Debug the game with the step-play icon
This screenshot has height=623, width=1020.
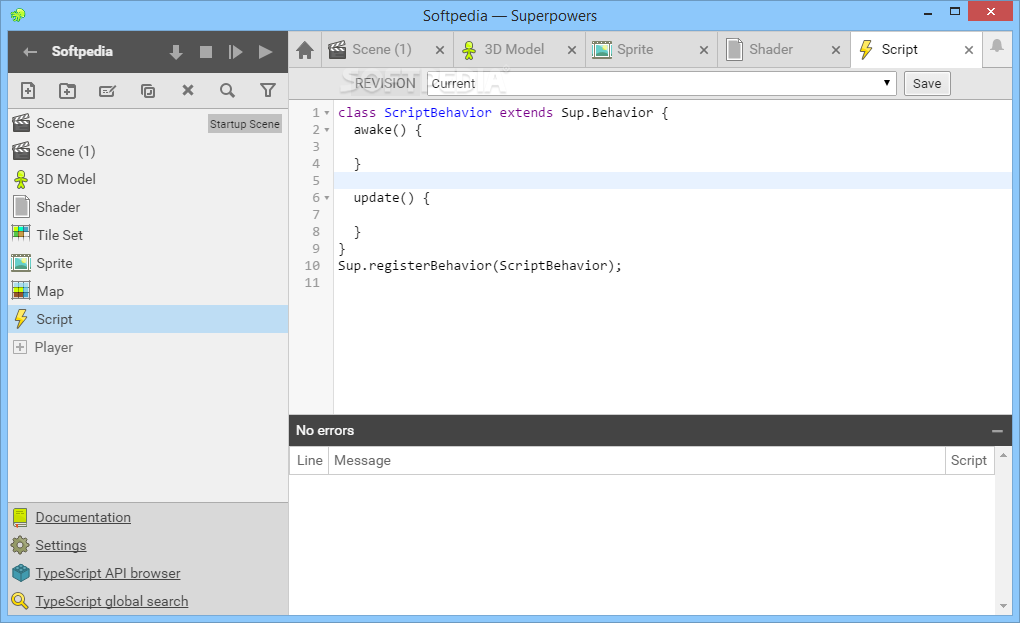(x=235, y=52)
